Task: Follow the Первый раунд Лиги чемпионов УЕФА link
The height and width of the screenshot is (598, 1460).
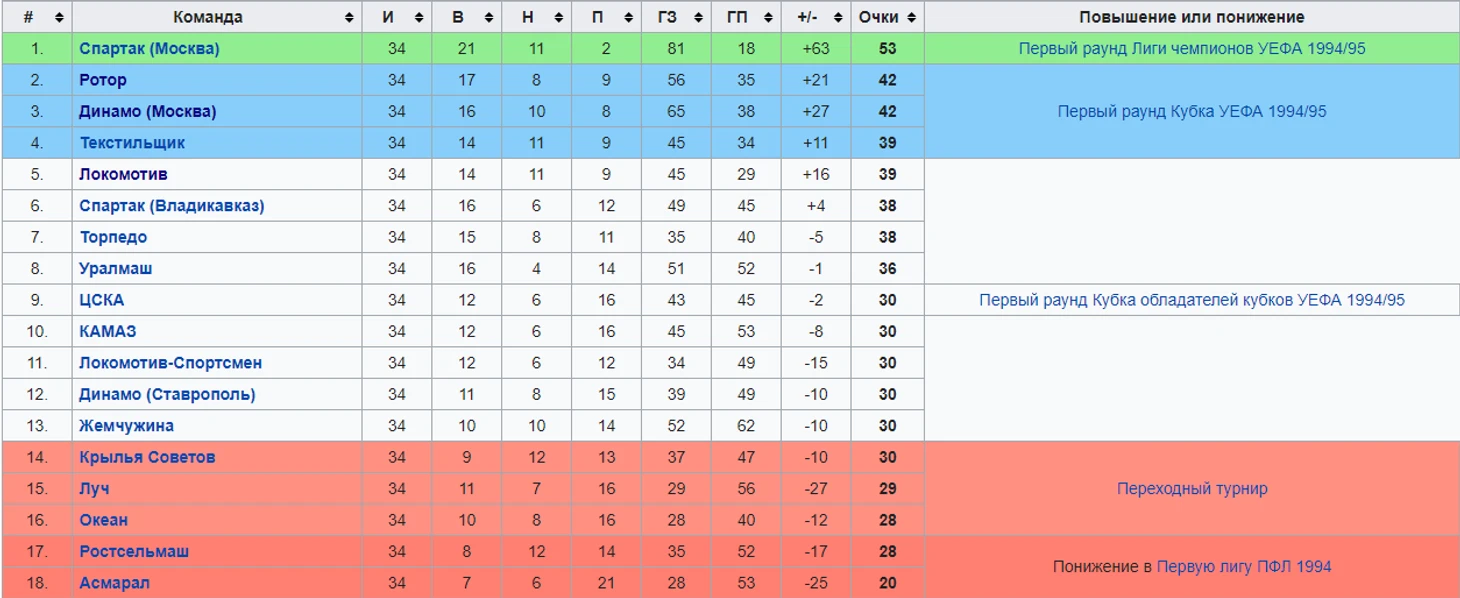Action: pyautogui.click(x=1192, y=48)
